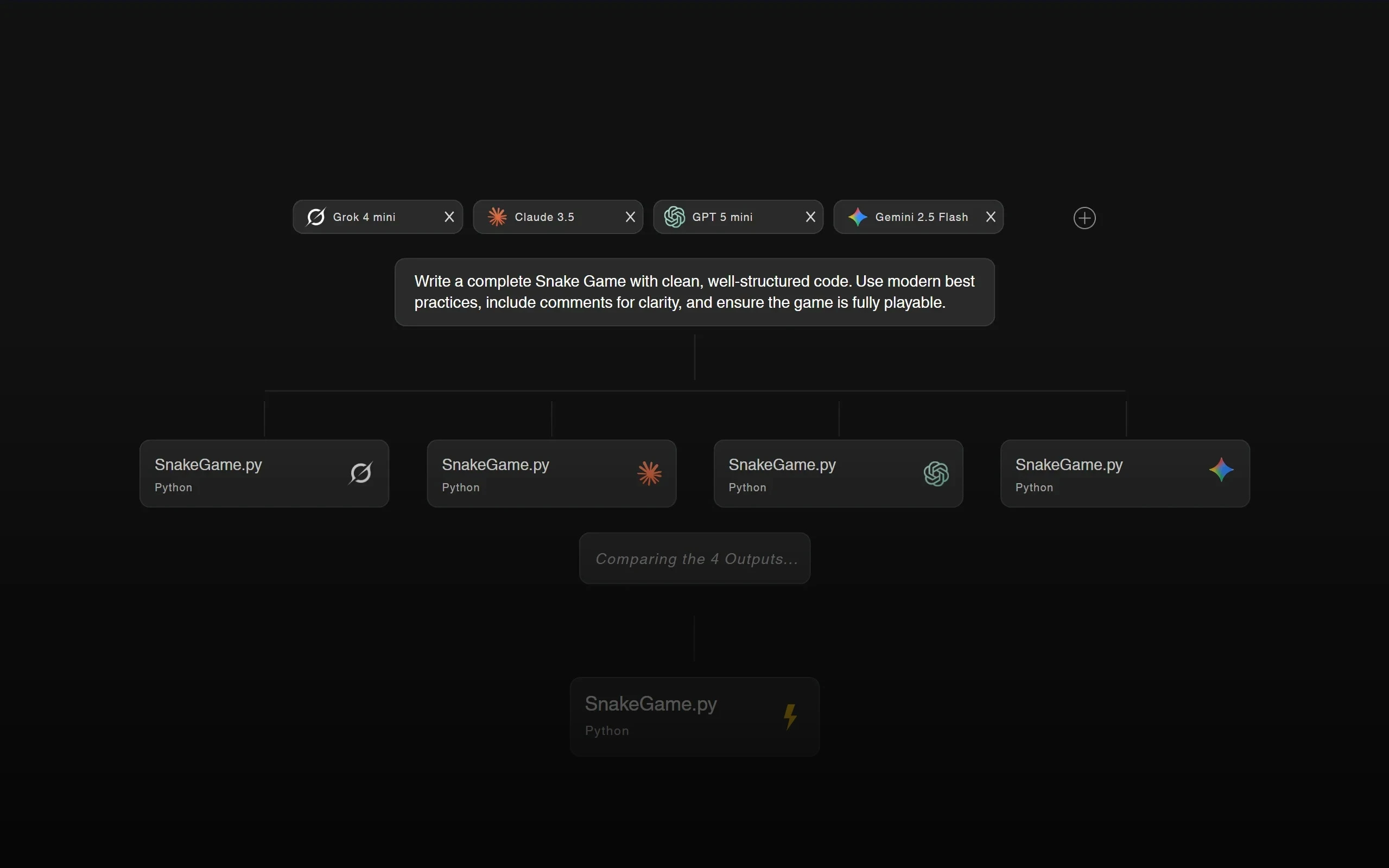The height and width of the screenshot is (868, 1389).
Task: Click Grok icon on first SnakeGame.py card
Action: pyautogui.click(x=360, y=473)
